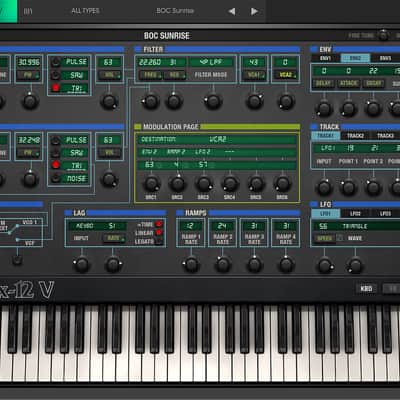Select the LFO1 tab
The width and height of the screenshot is (400, 400).
coord(326,213)
